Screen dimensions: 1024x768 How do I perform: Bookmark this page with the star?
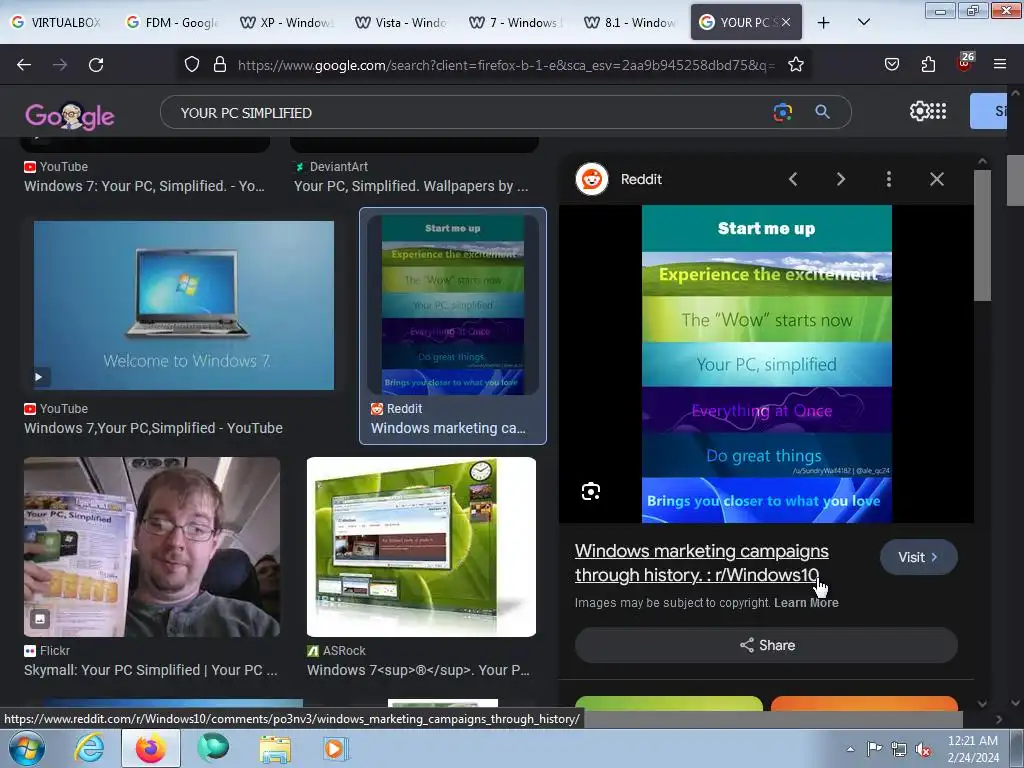coord(795,64)
